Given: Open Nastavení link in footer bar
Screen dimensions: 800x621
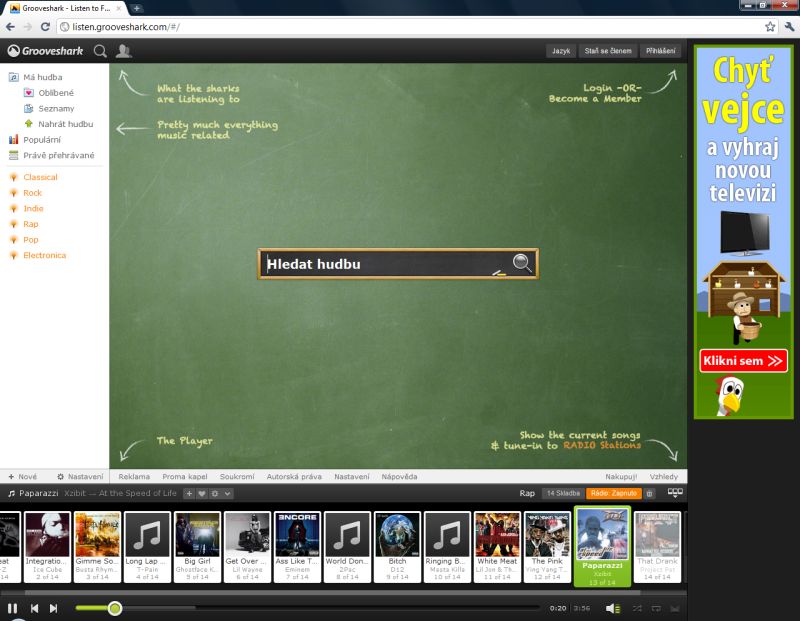Looking at the screenshot, I should tap(352, 477).
